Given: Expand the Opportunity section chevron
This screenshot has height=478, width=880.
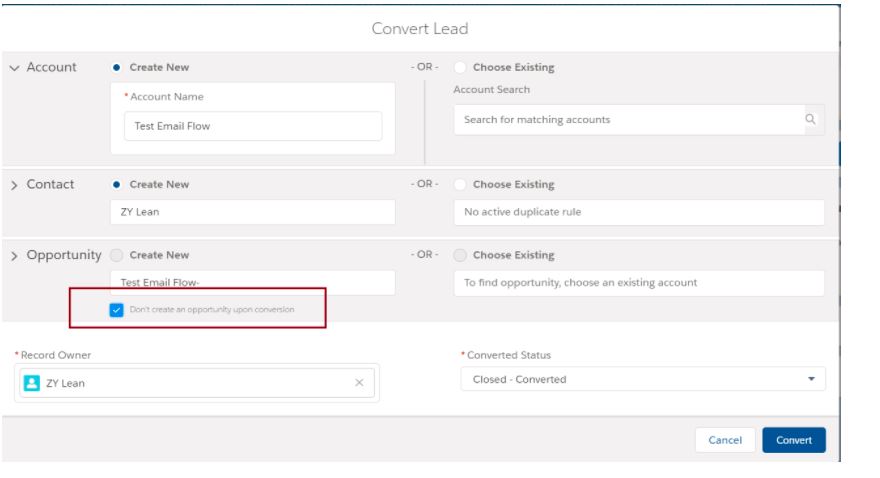Looking at the screenshot, I should click(13, 255).
